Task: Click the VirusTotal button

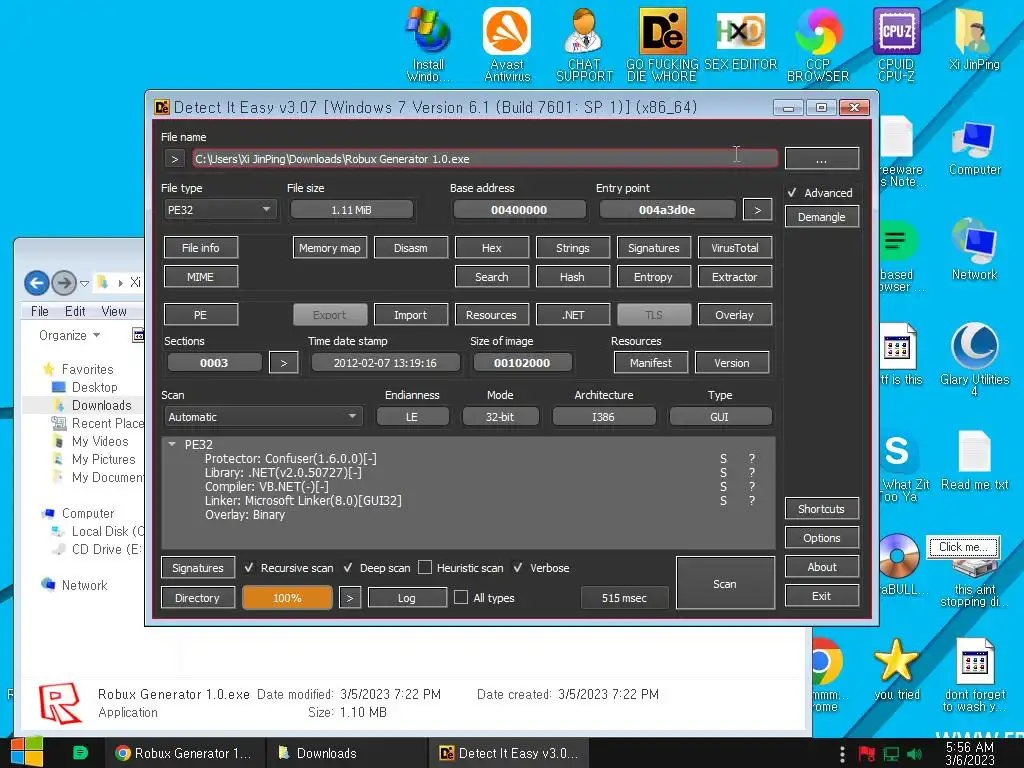Action: coord(735,248)
